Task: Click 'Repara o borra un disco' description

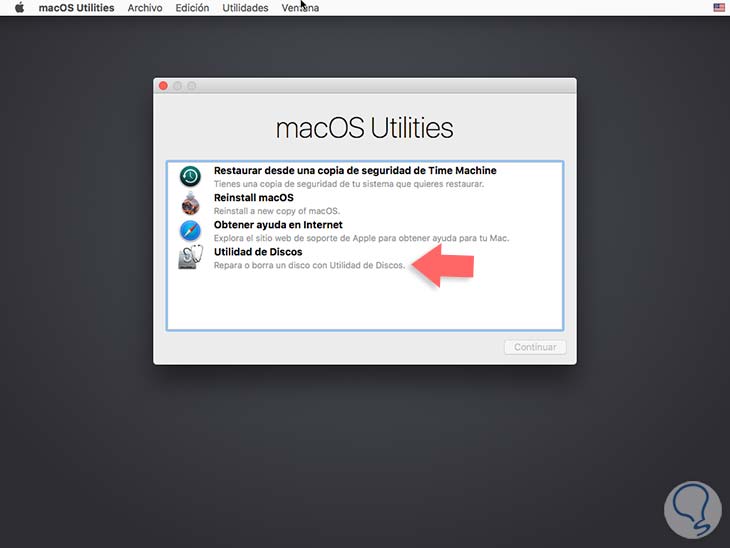Action: (309, 265)
